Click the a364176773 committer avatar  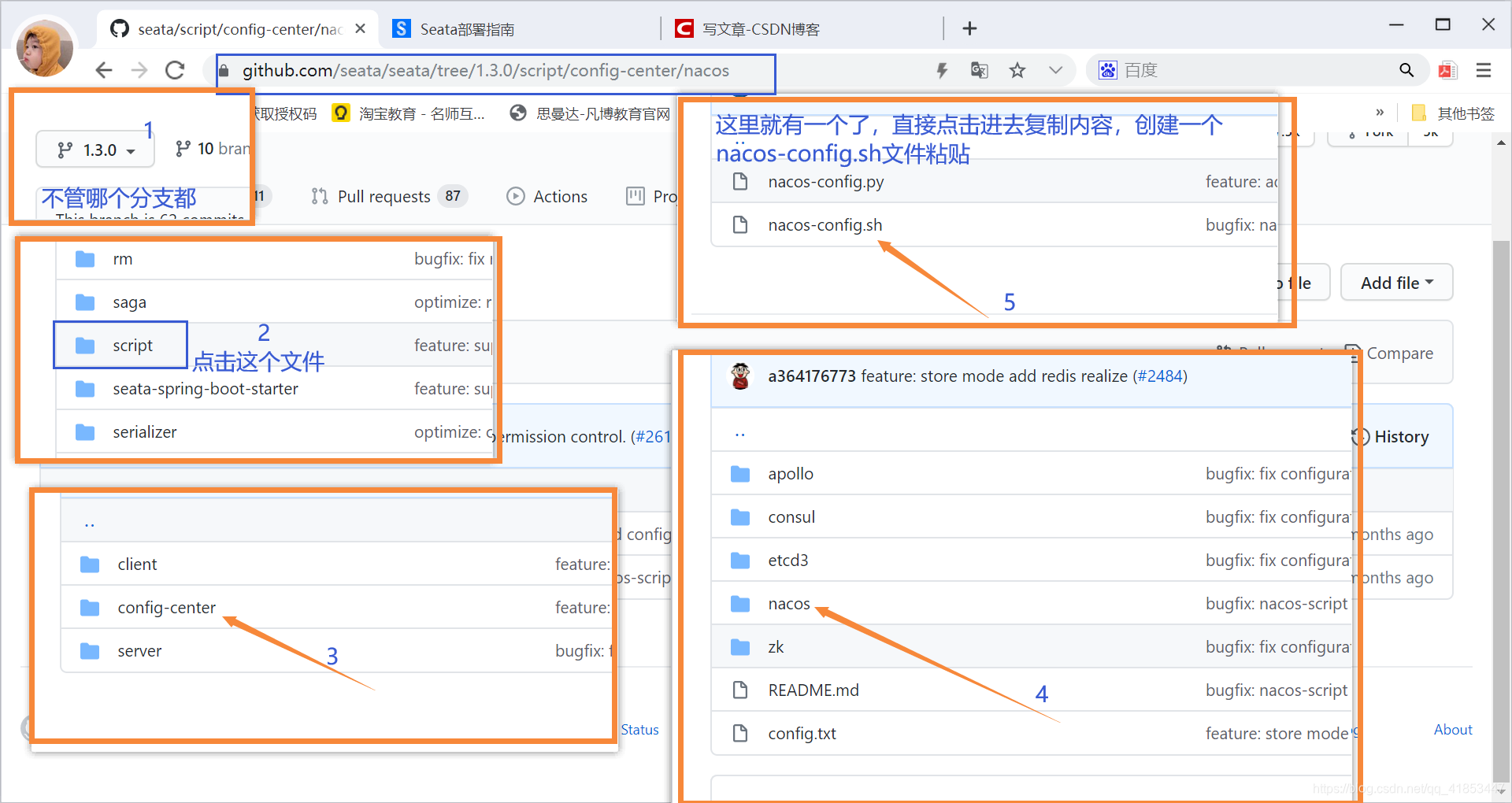pos(740,376)
